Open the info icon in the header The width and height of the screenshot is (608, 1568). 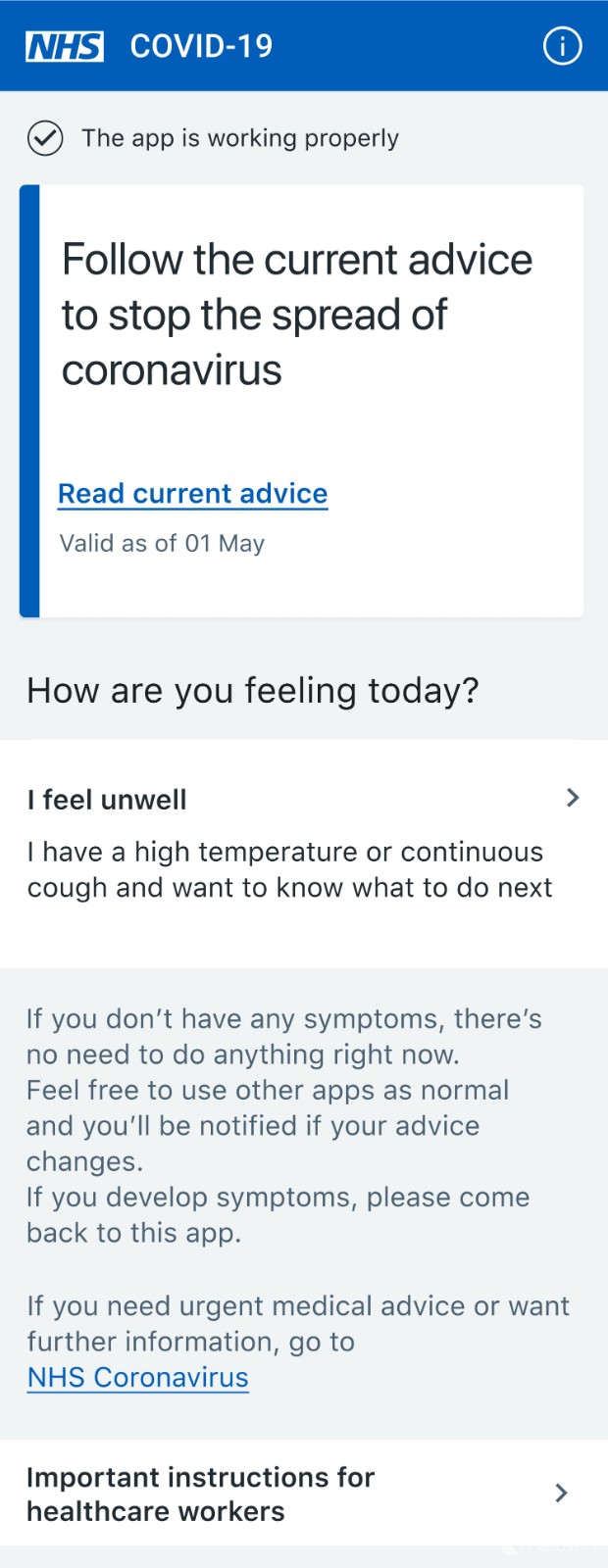(x=562, y=46)
